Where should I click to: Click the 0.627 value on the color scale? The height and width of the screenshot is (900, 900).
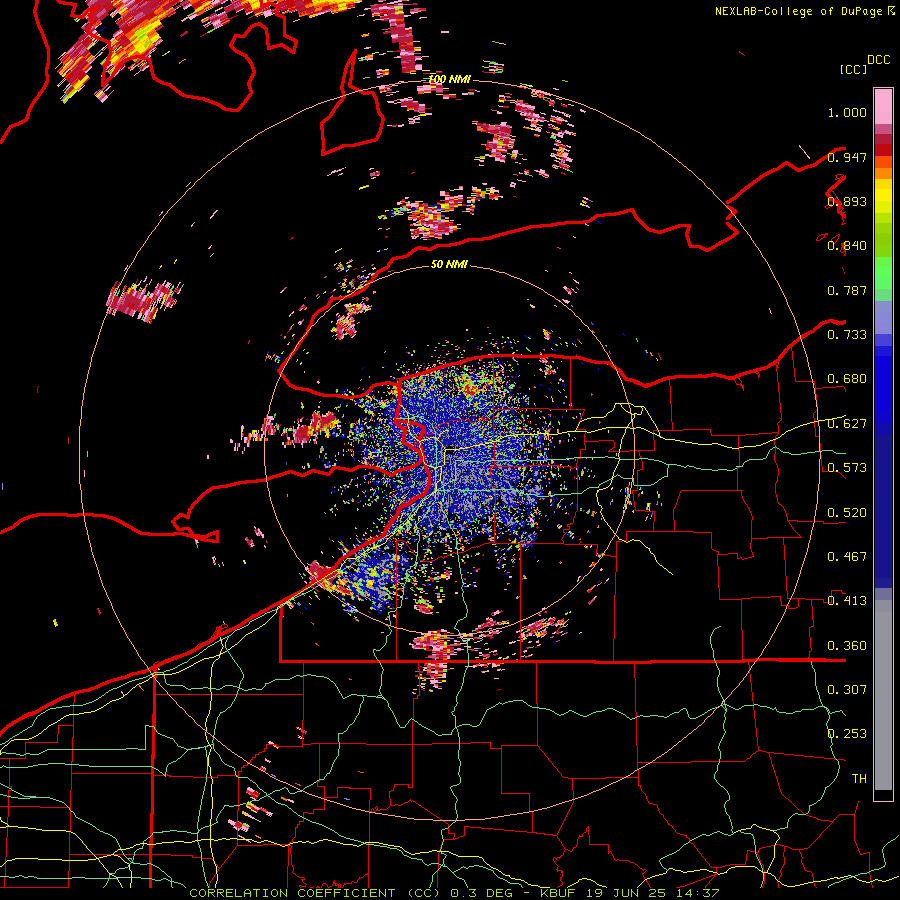847,424
